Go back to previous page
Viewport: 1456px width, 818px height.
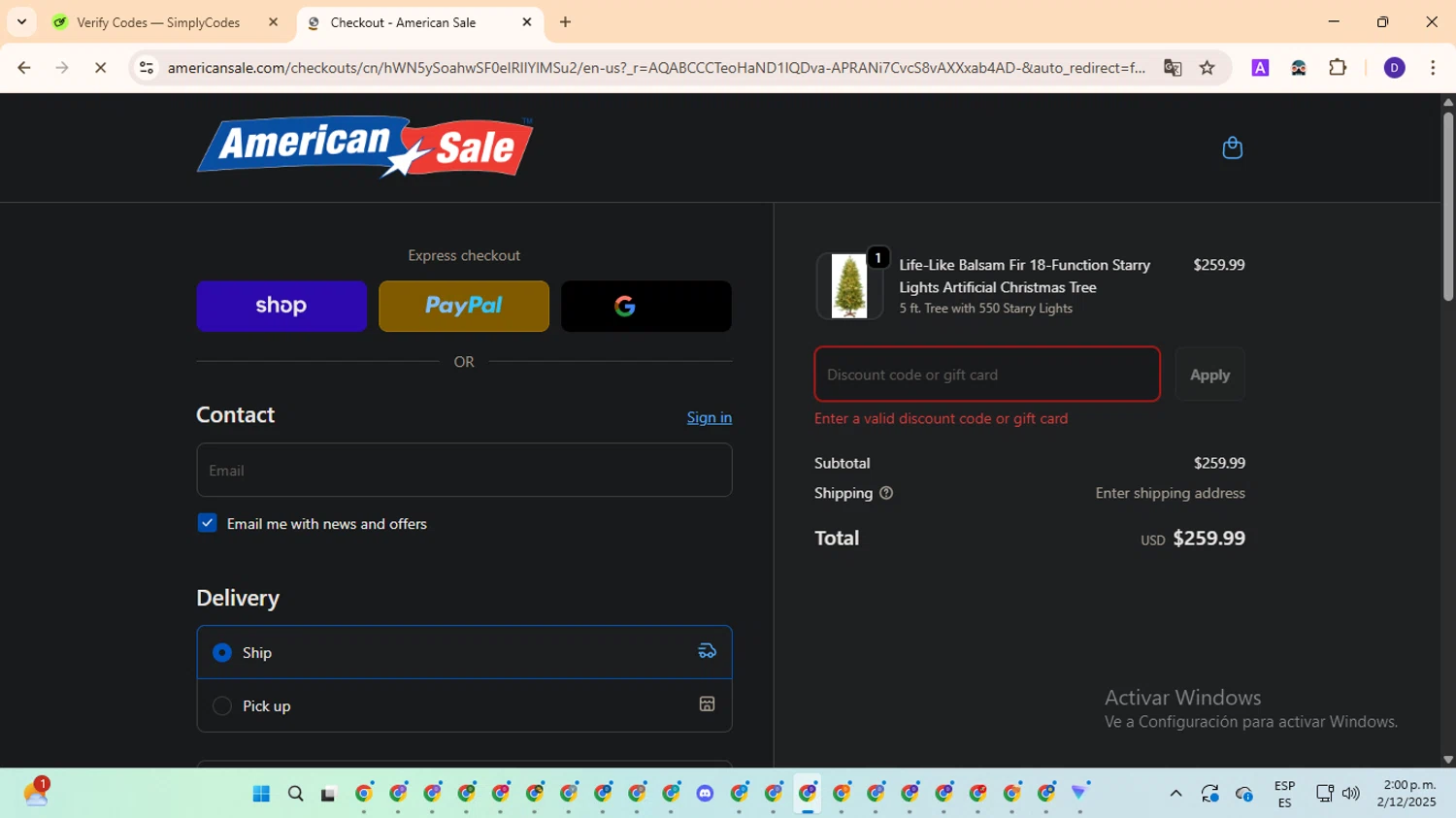tap(24, 68)
